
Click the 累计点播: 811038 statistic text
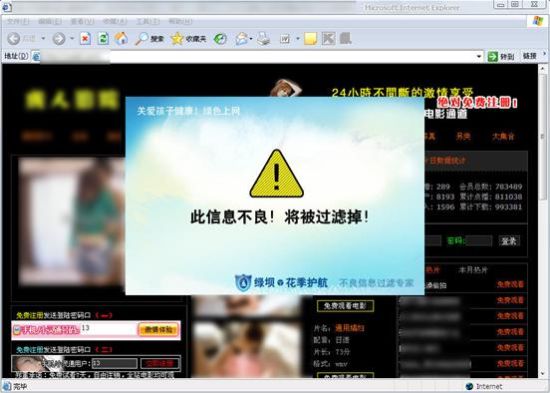coord(491,197)
